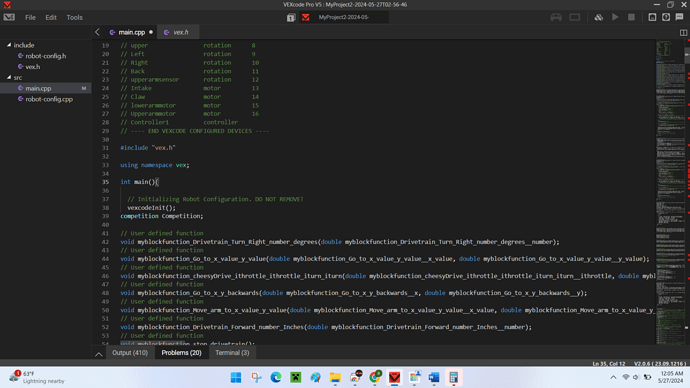Image resolution: width=690 pixels, height=388 pixels.
Task: Click the slot selector icon next to project name
Action: click(291, 18)
